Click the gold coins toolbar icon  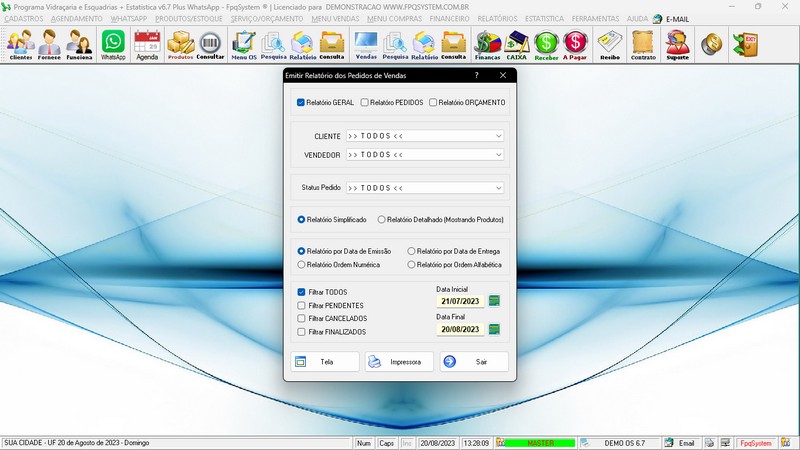point(711,45)
